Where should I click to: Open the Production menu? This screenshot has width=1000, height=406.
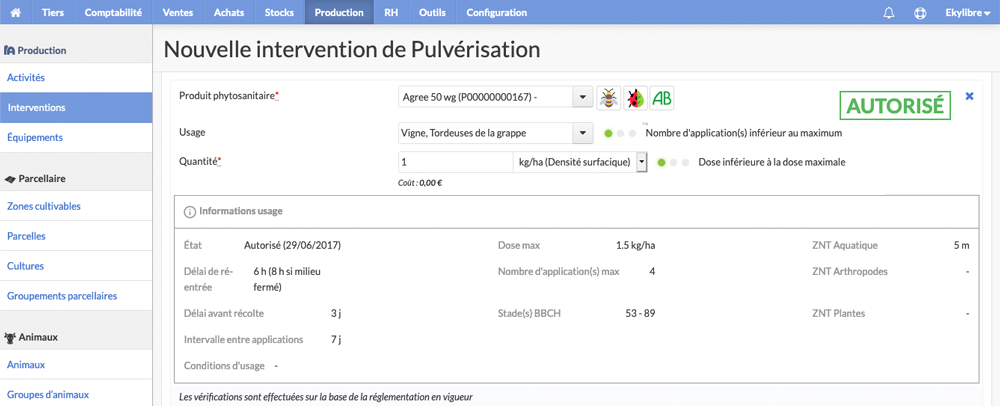pyautogui.click(x=339, y=13)
